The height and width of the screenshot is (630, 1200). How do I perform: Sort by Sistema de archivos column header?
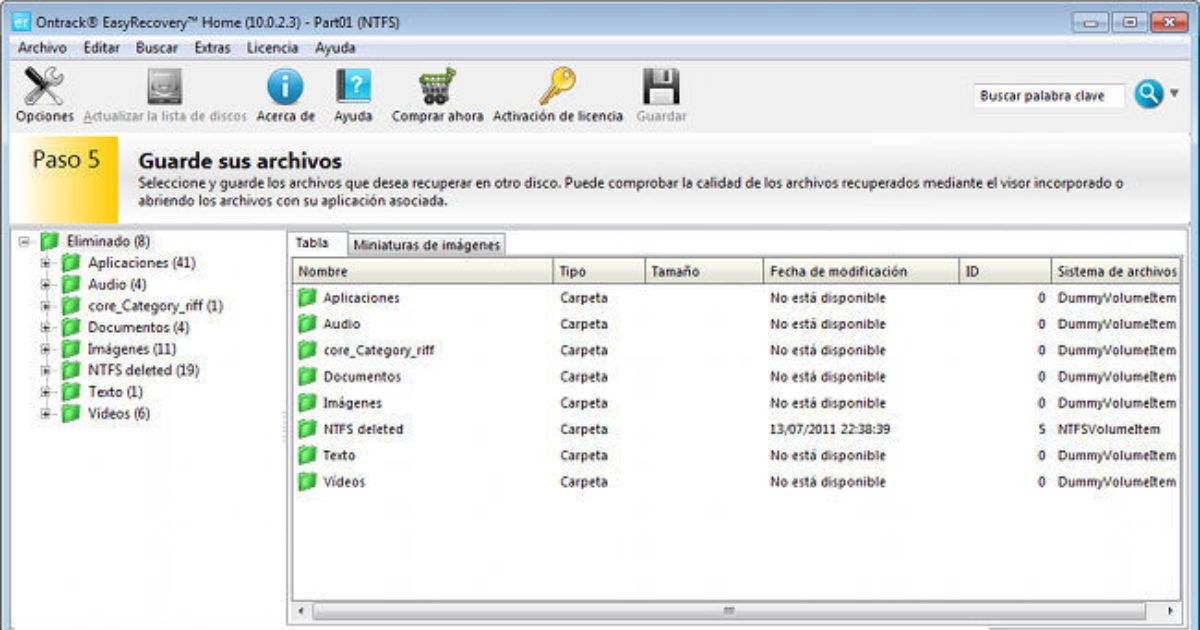coord(1115,271)
